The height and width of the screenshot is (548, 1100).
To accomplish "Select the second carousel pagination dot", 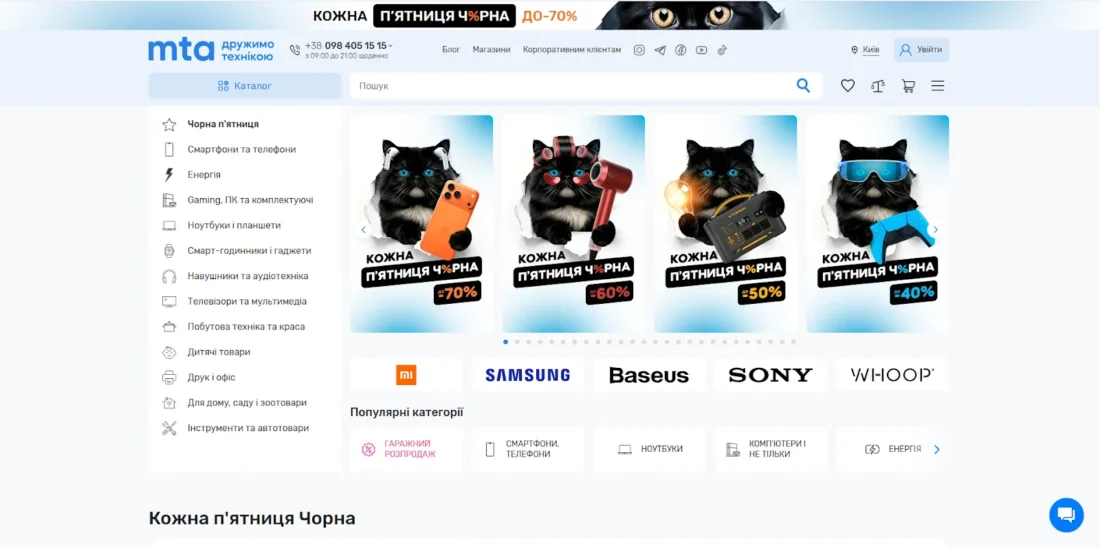I will pyautogui.click(x=517, y=342).
